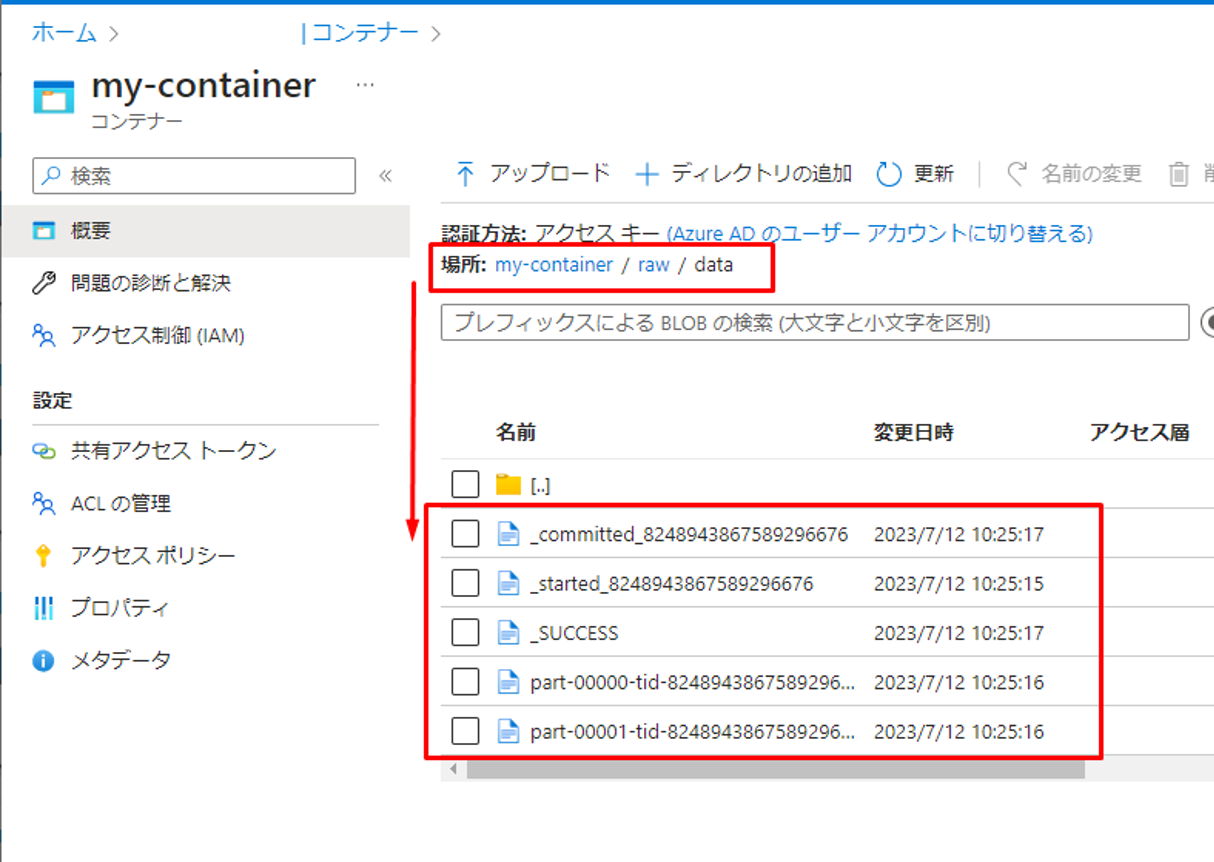Click the Azure AD switch account link
Viewport: 1214px width, 862px height.
pos(879,234)
